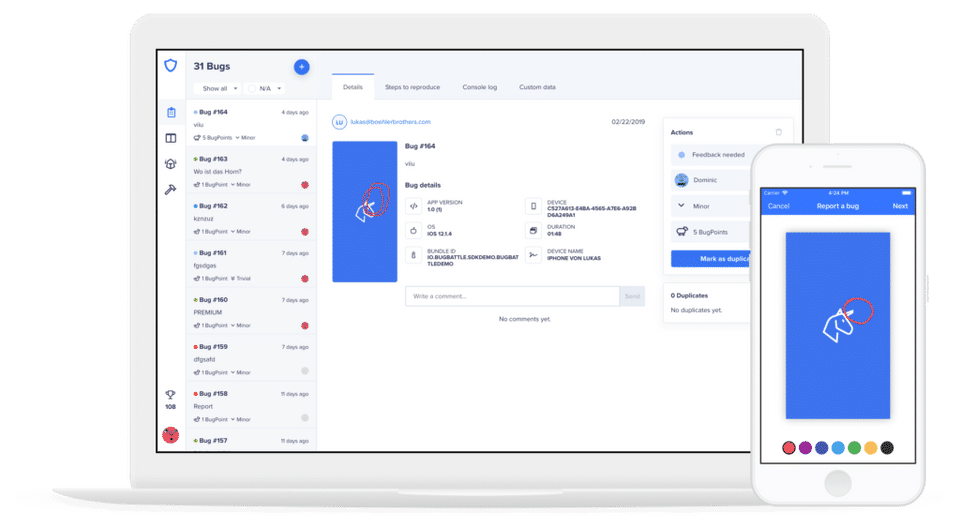Select the black drawing color on phone
Image resolution: width=960 pixels, height=530 pixels.
coord(887,448)
